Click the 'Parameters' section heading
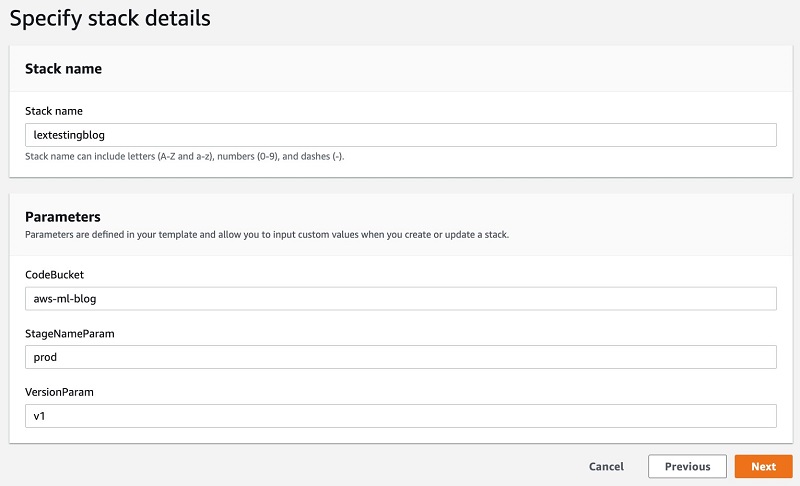This screenshot has height=486, width=800. 63,217
